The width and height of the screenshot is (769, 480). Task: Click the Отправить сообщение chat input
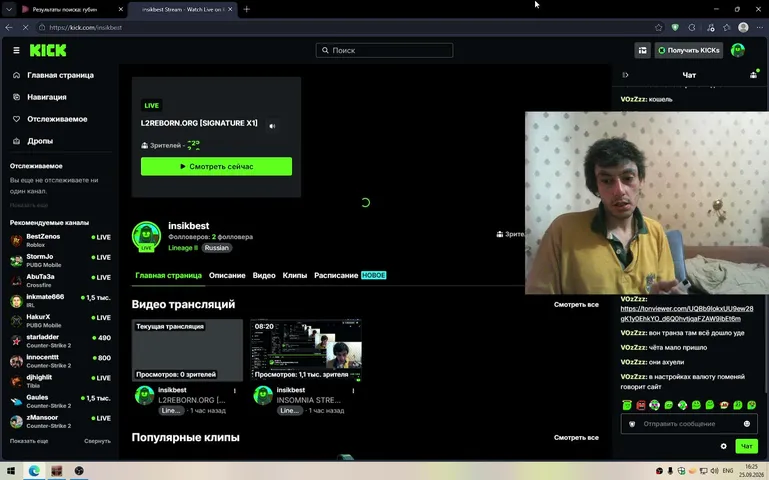689,424
